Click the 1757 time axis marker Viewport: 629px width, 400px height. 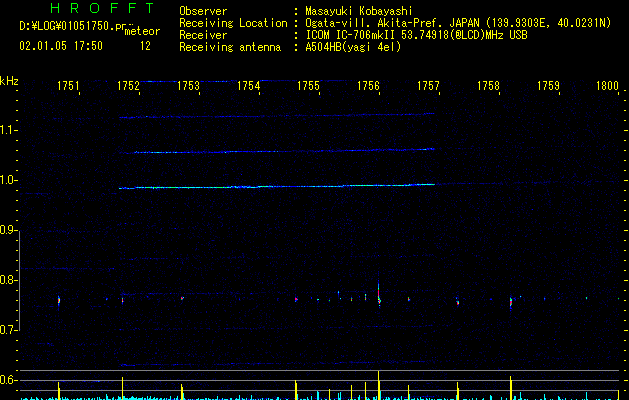(x=428, y=86)
